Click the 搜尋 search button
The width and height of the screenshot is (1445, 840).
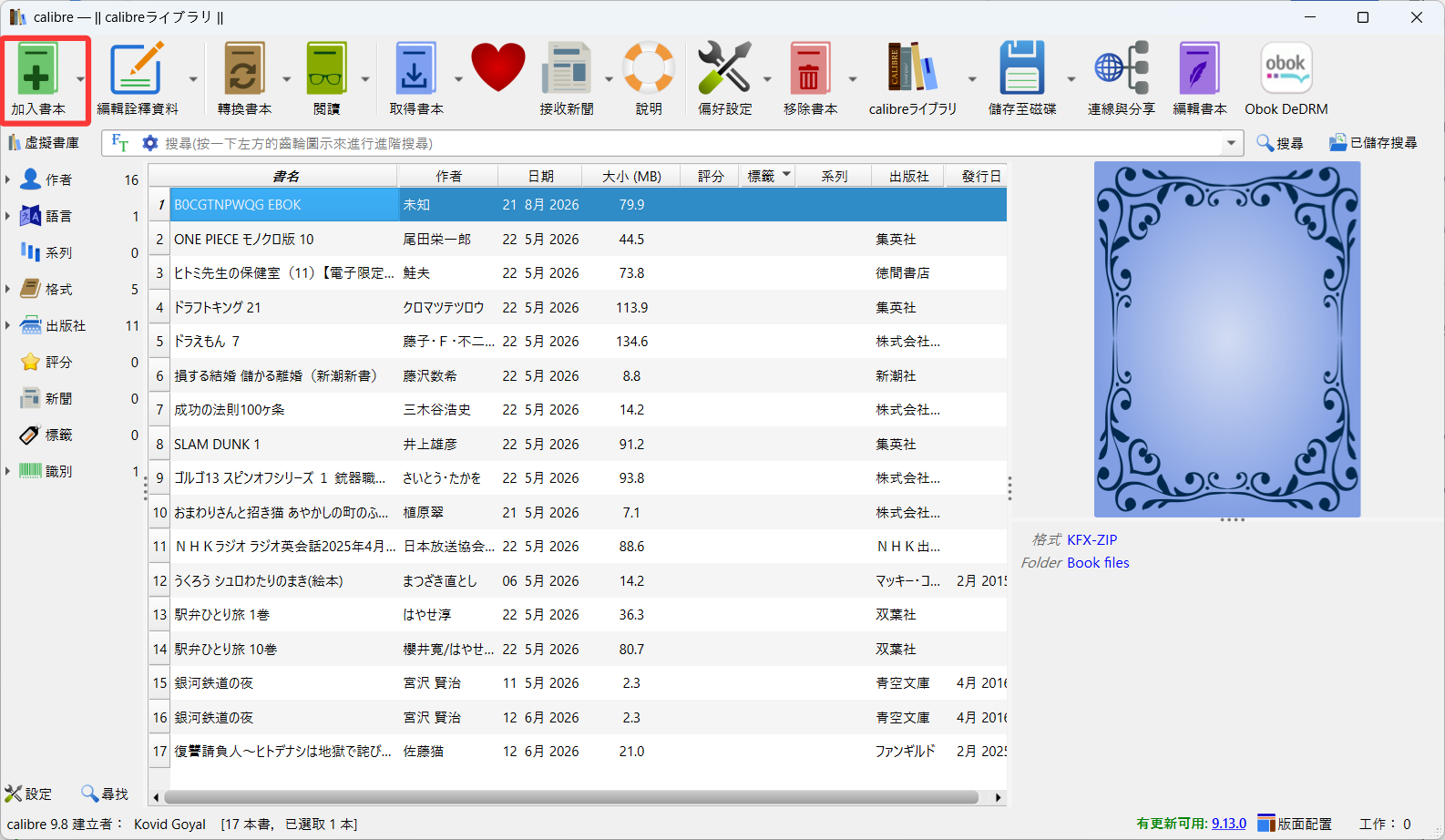click(1280, 143)
